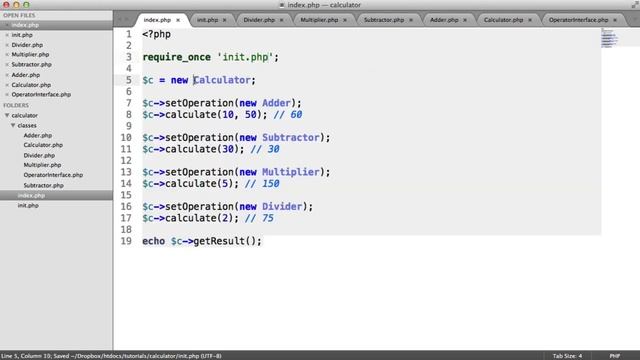Click the '// 150' comment
640x360 pixels.
[262, 184]
